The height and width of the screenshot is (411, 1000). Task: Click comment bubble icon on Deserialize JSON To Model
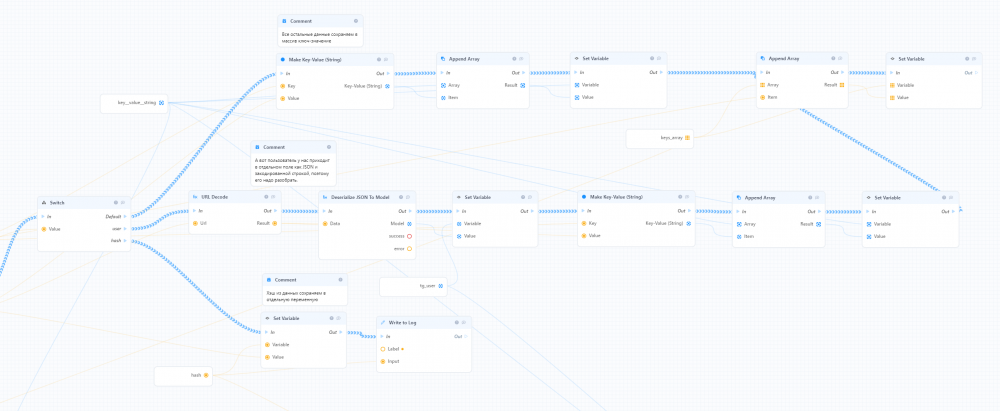408,197
